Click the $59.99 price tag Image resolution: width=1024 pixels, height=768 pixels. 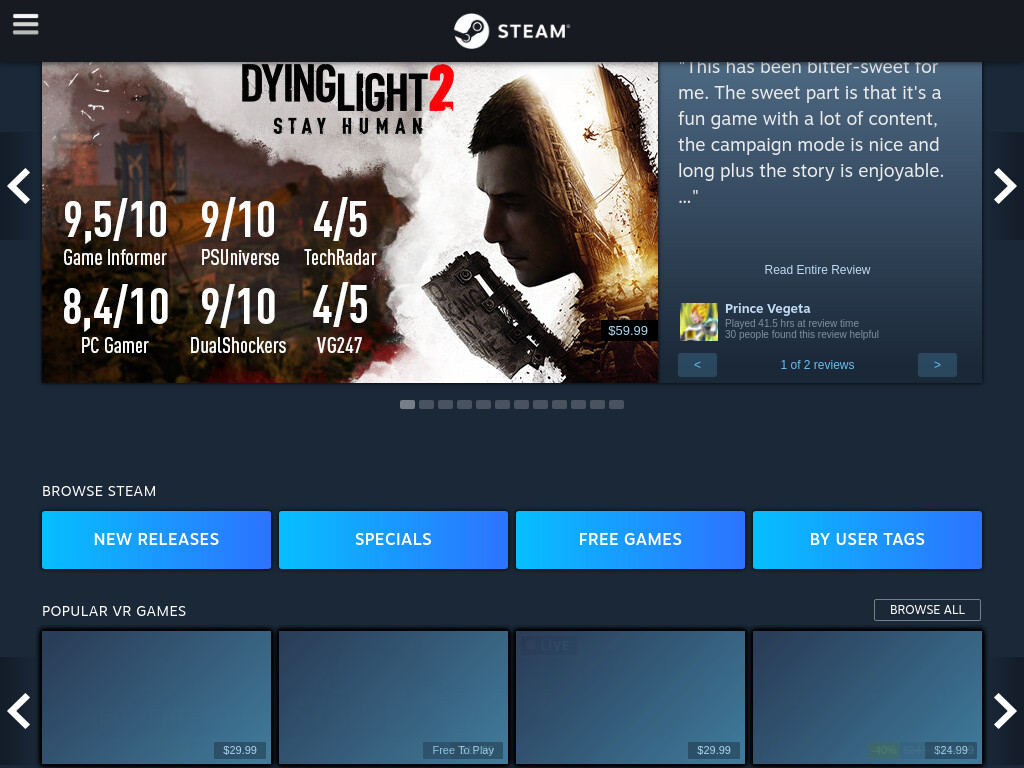tap(628, 330)
